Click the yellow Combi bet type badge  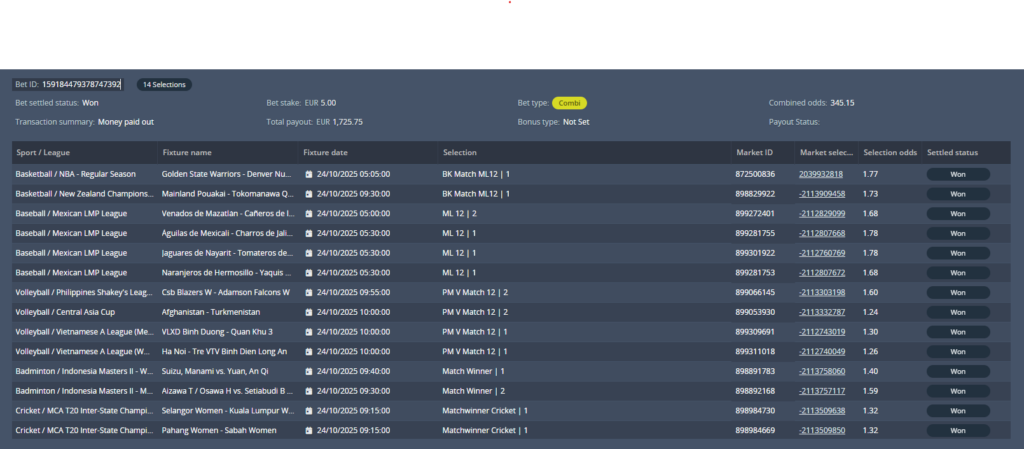pyautogui.click(x=569, y=103)
